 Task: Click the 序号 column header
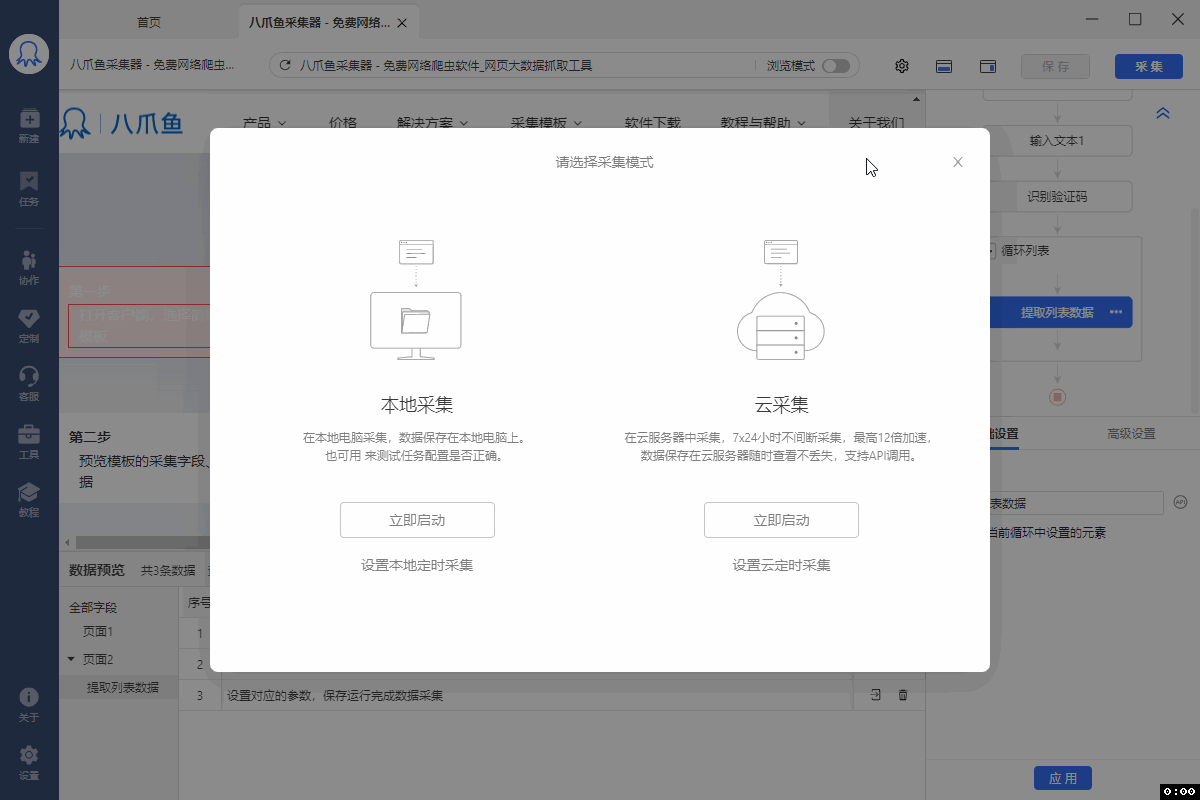click(198, 603)
